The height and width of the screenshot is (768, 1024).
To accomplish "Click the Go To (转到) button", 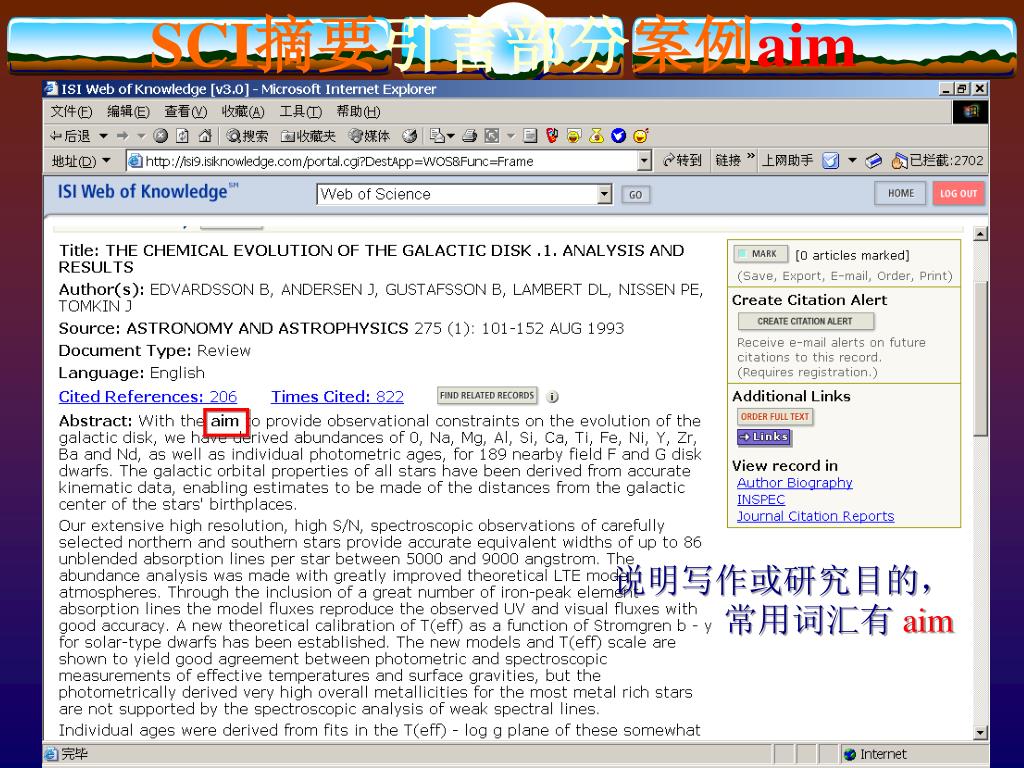I will (682, 161).
